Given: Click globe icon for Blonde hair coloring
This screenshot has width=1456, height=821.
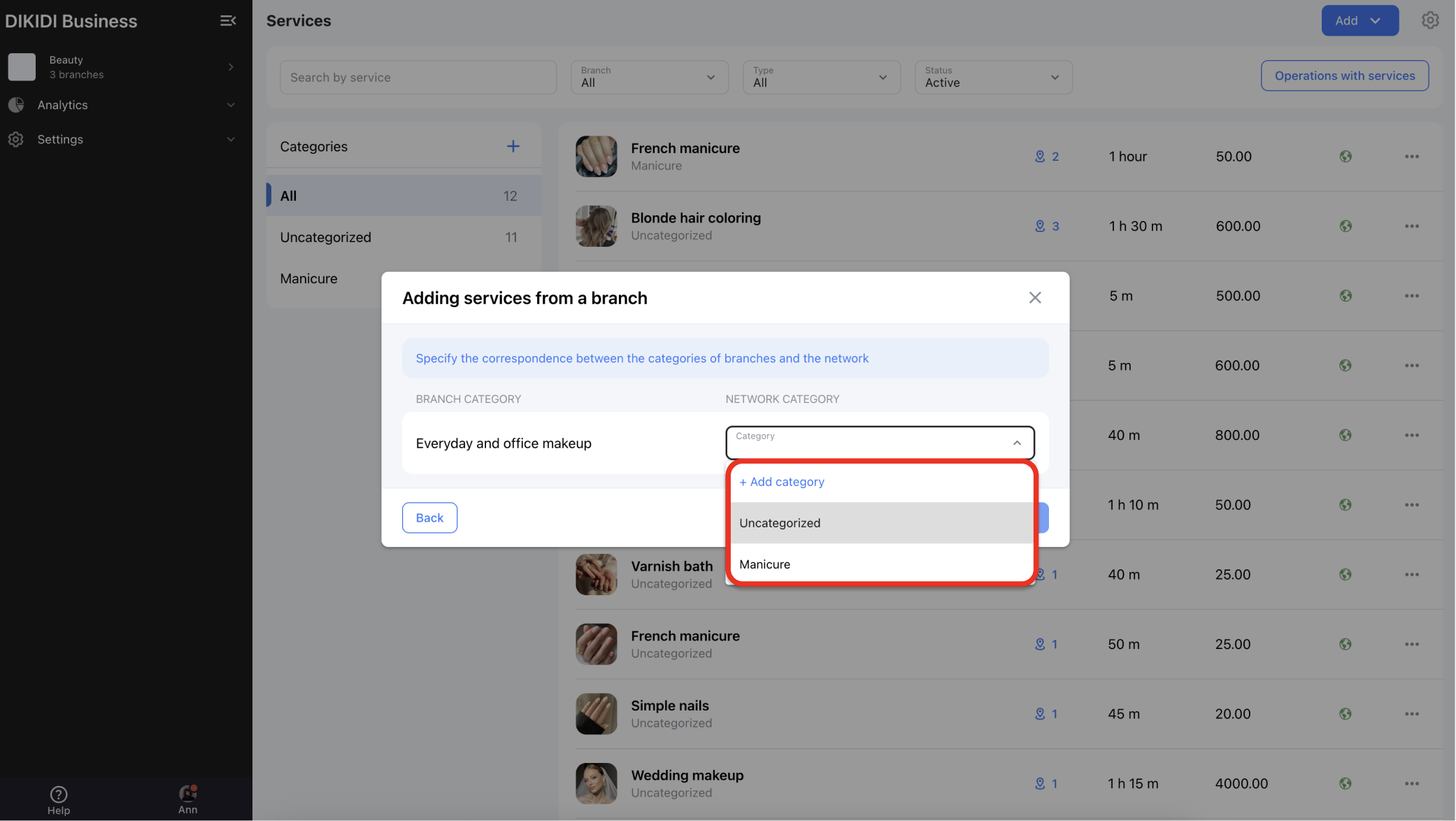Looking at the screenshot, I should tap(1345, 227).
